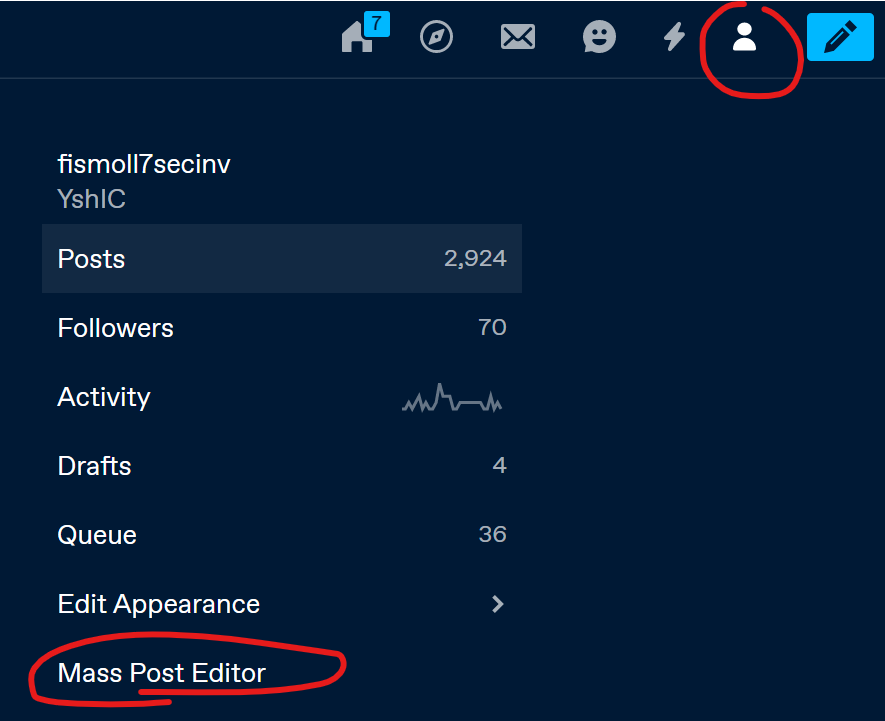
Task: Click the activity sparkline graph
Action: click(x=452, y=398)
